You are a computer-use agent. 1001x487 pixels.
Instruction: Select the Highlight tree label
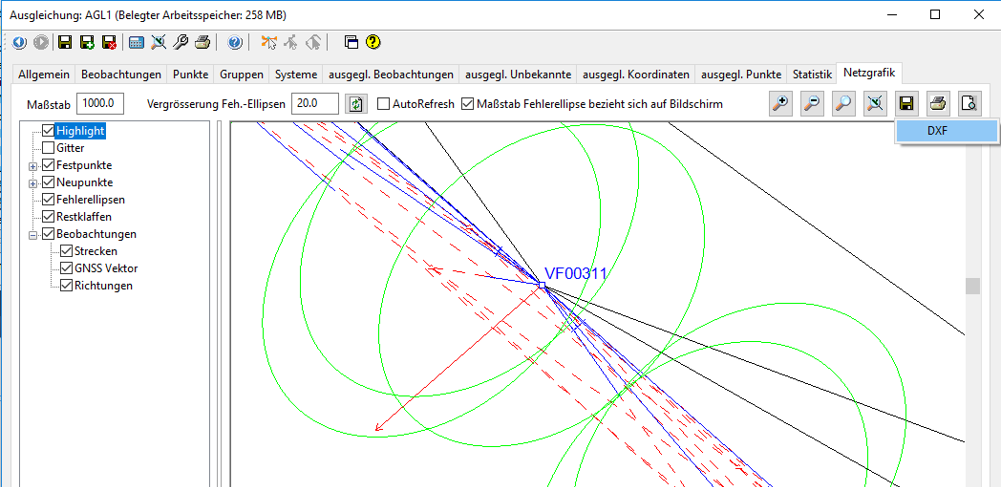tap(80, 131)
